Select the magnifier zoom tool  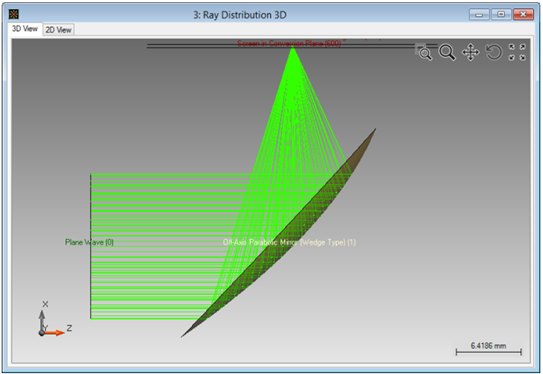tap(447, 52)
